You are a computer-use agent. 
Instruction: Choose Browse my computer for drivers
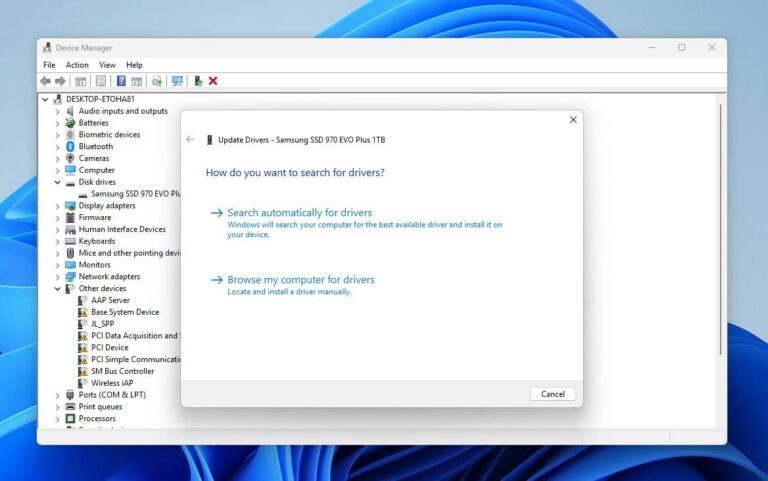tap(300, 280)
